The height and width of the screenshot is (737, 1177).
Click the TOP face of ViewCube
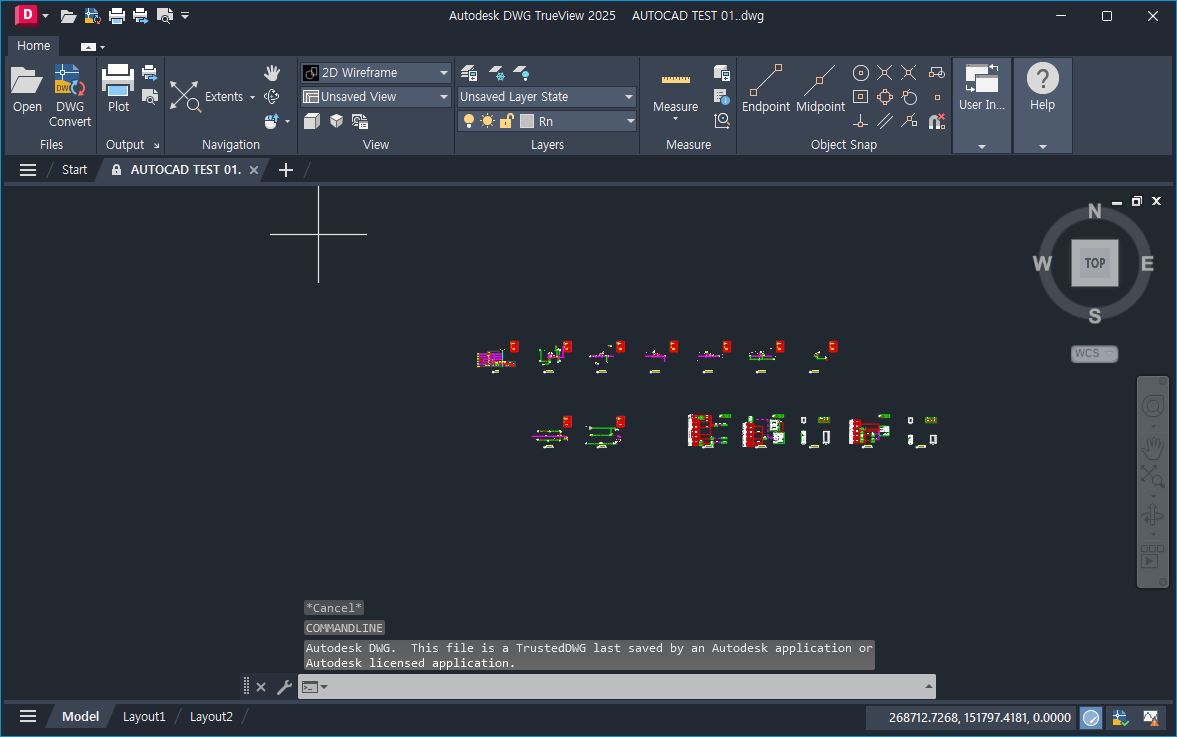1094,263
